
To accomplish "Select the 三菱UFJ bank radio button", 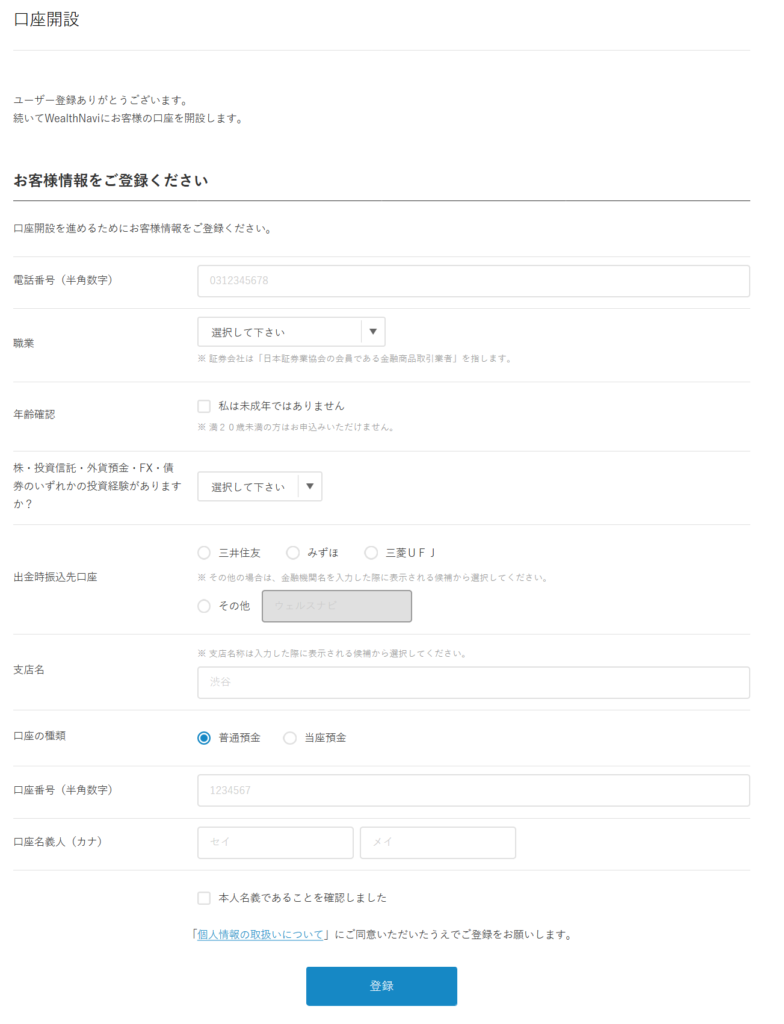I will coord(371,552).
